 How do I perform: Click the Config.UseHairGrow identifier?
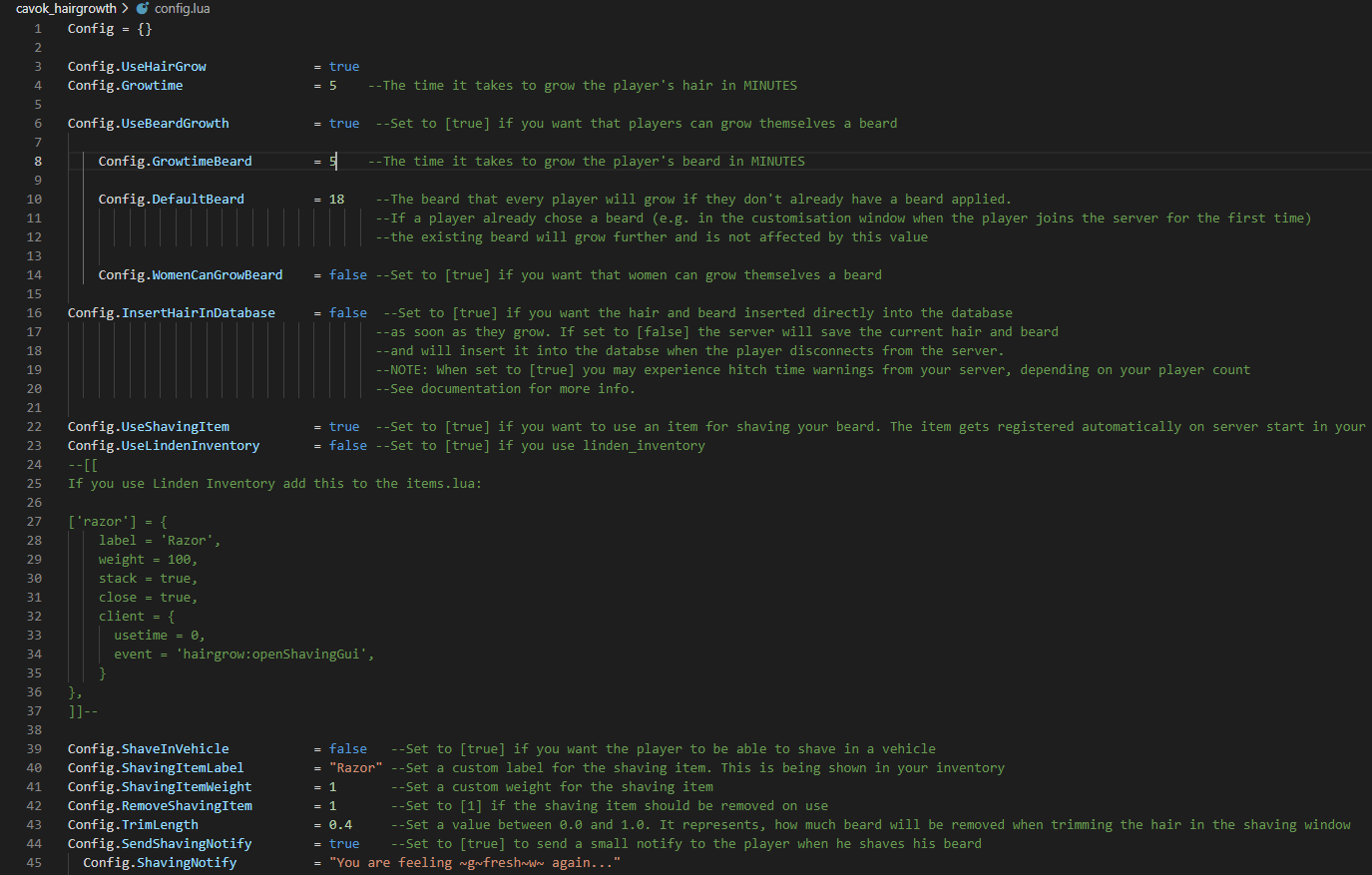(x=137, y=66)
